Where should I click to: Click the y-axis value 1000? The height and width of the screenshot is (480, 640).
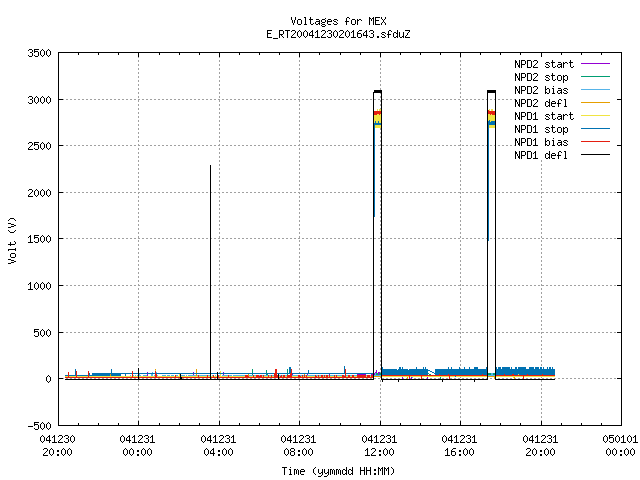click(40, 286)
